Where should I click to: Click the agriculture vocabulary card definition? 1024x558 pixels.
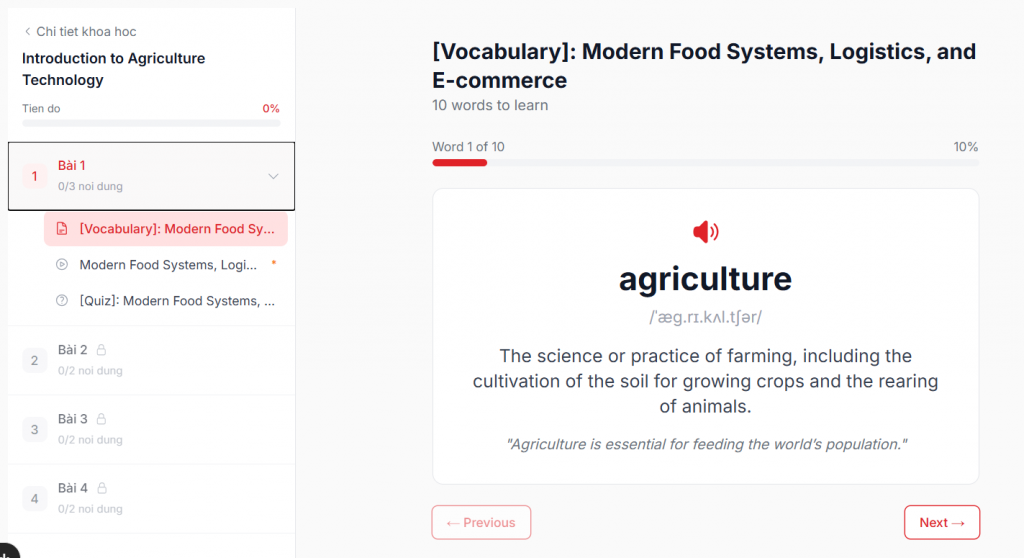point(705,381)
